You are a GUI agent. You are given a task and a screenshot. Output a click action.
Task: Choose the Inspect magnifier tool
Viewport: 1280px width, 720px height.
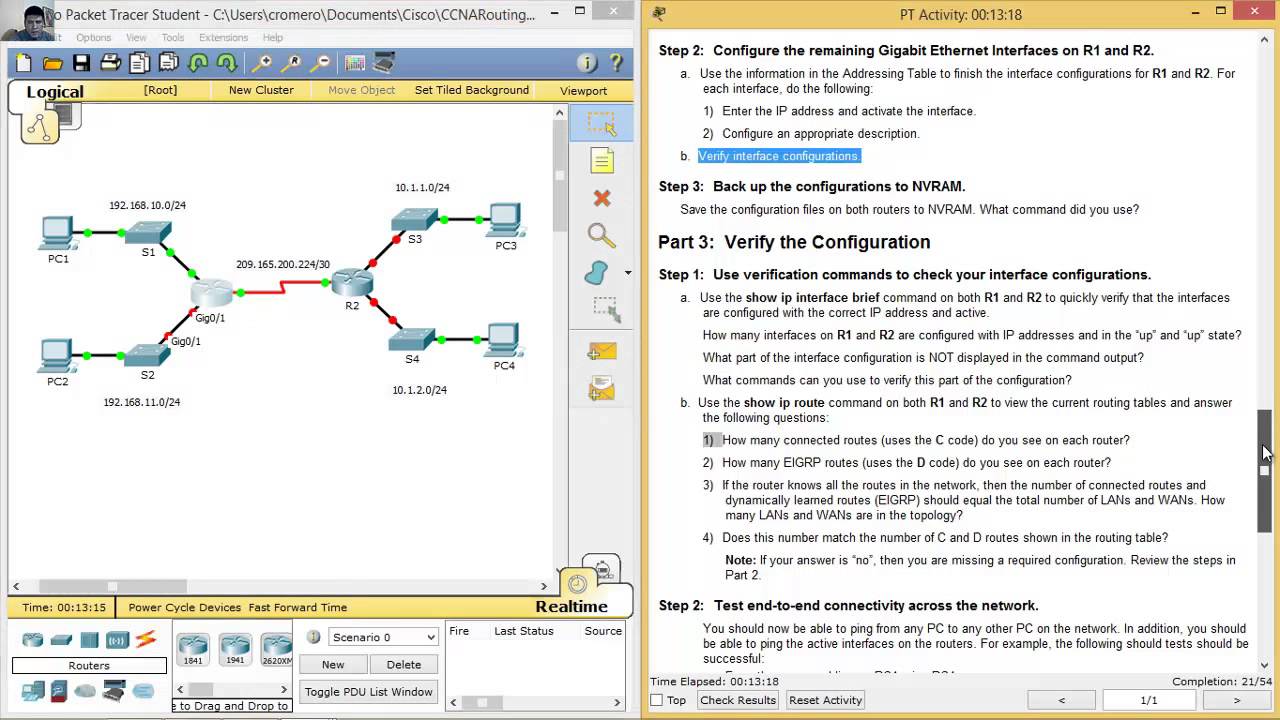pyautogui.click(x=601, y=236)
